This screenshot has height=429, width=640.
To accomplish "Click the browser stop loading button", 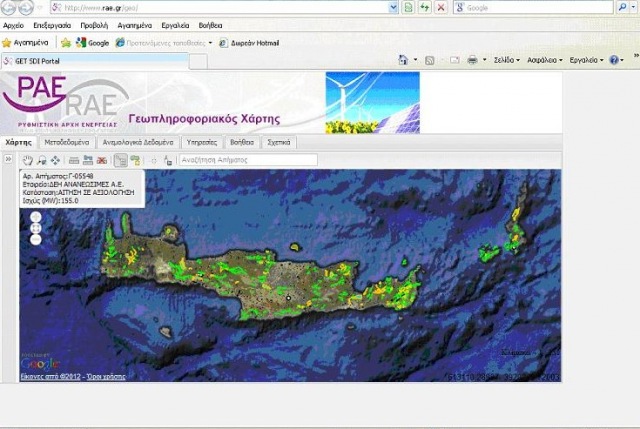I will point(441,7).
